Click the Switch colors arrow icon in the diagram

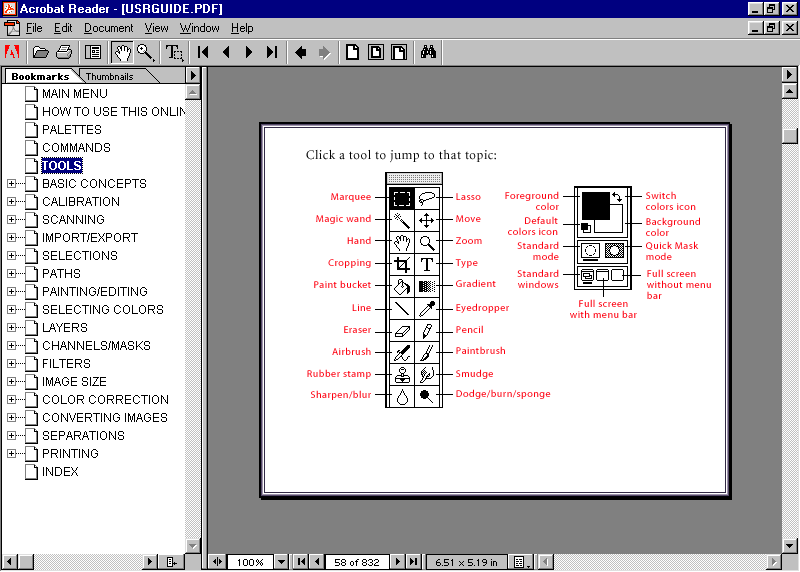(x=617, y=197)
